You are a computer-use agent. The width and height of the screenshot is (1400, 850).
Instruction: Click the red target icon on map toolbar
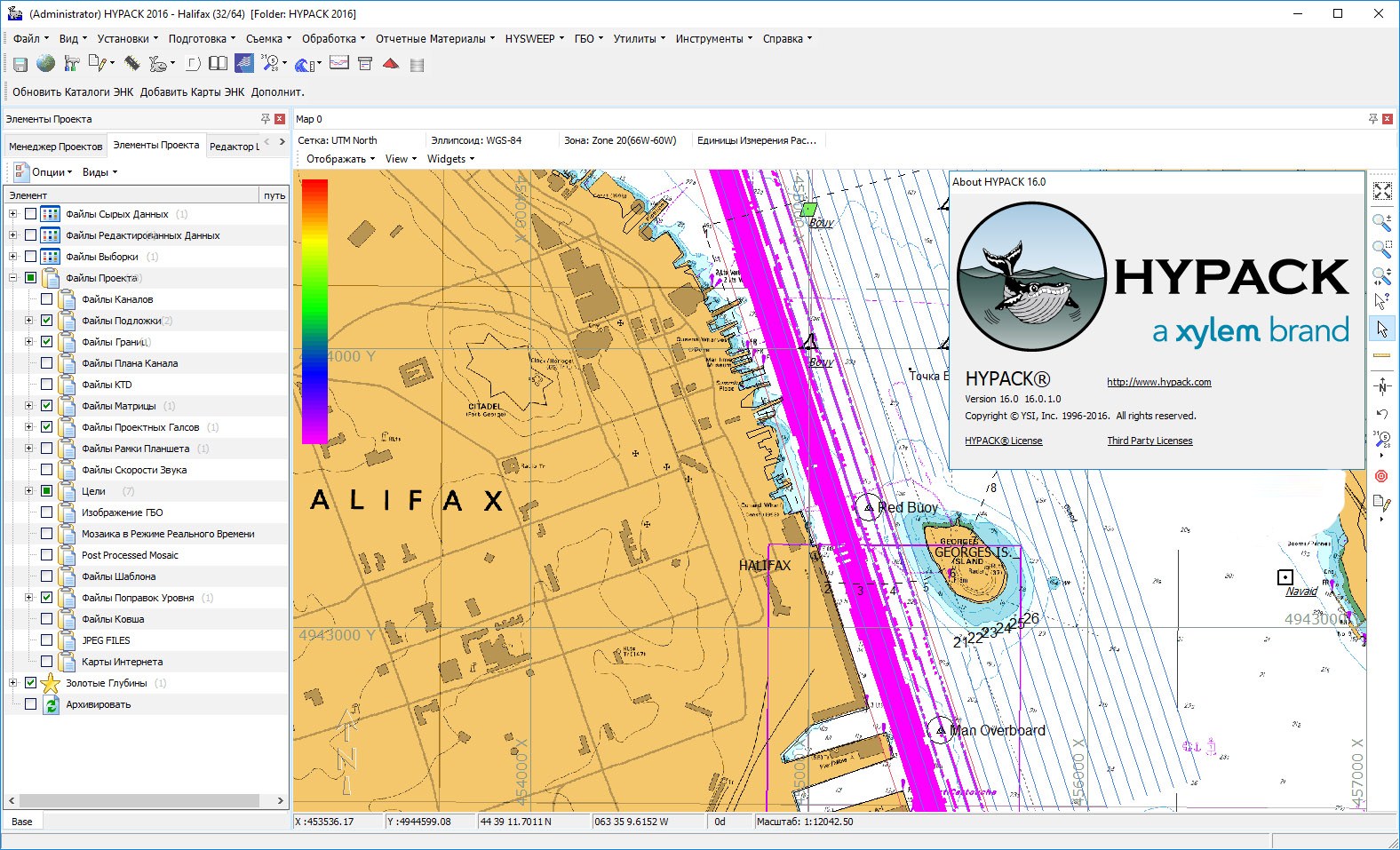click(1381, 476)
